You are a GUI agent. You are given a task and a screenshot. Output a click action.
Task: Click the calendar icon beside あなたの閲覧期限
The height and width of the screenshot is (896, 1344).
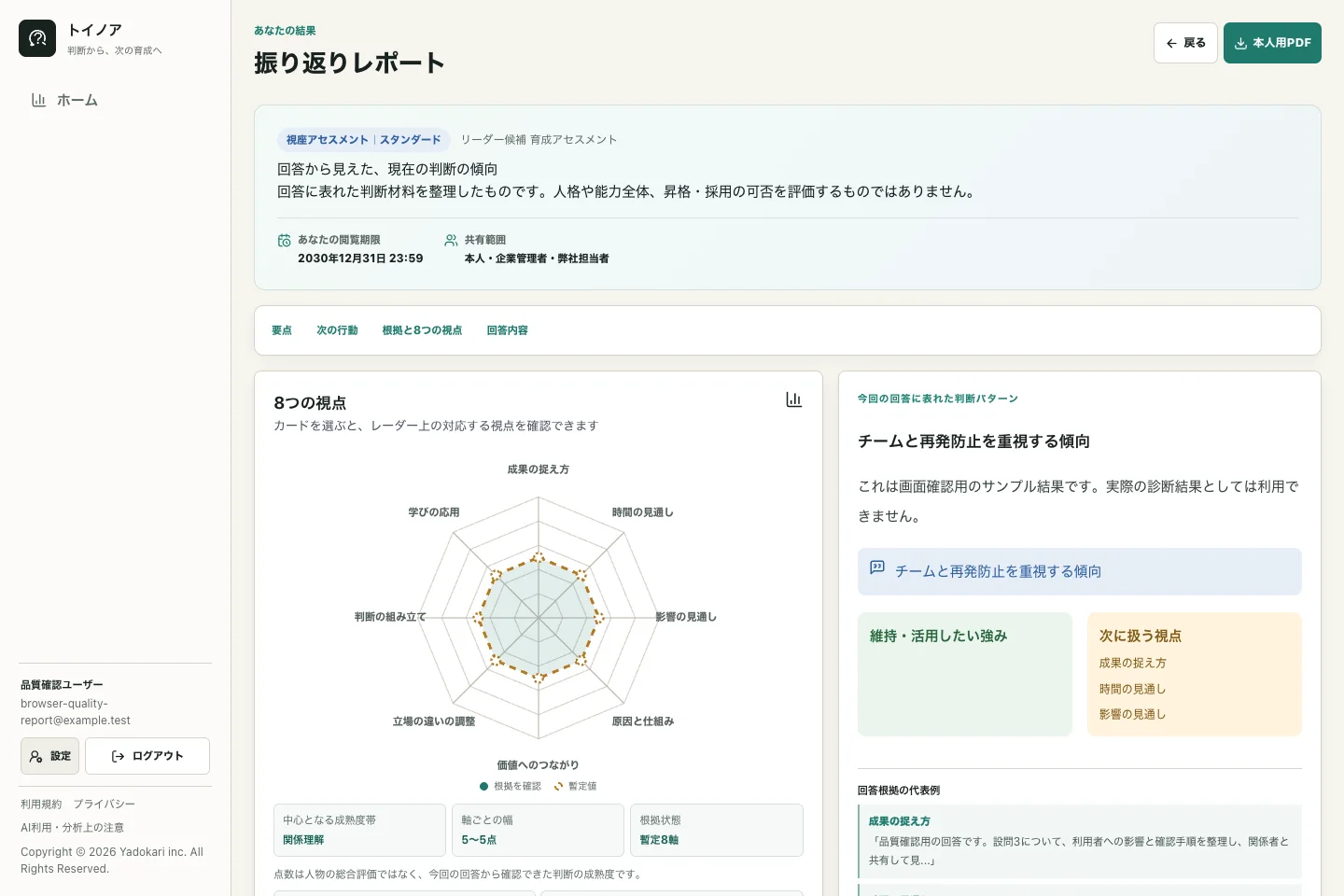point(284,241)
